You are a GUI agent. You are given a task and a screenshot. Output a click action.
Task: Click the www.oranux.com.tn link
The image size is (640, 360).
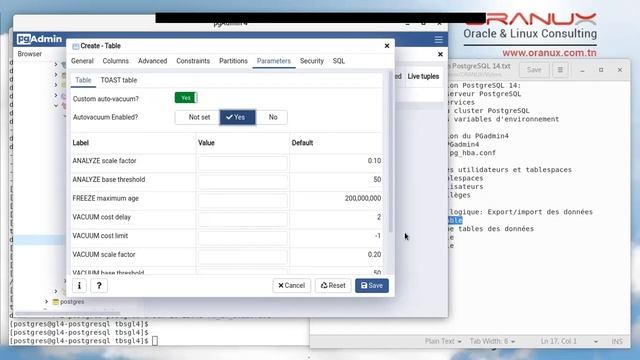coord(549,53)
